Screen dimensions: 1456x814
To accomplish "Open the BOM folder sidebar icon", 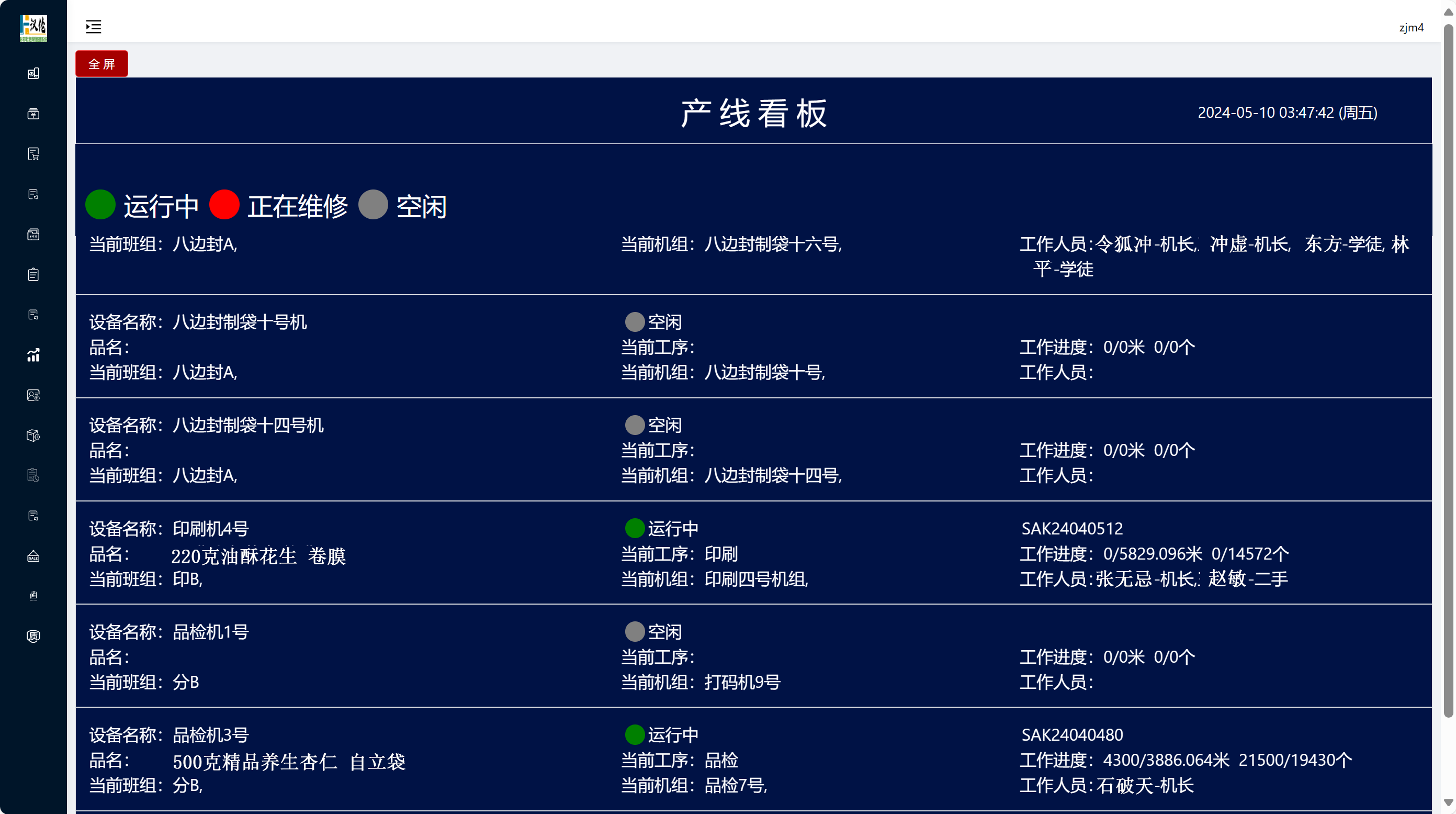I will pyautogui.click(x=33, y=234).
